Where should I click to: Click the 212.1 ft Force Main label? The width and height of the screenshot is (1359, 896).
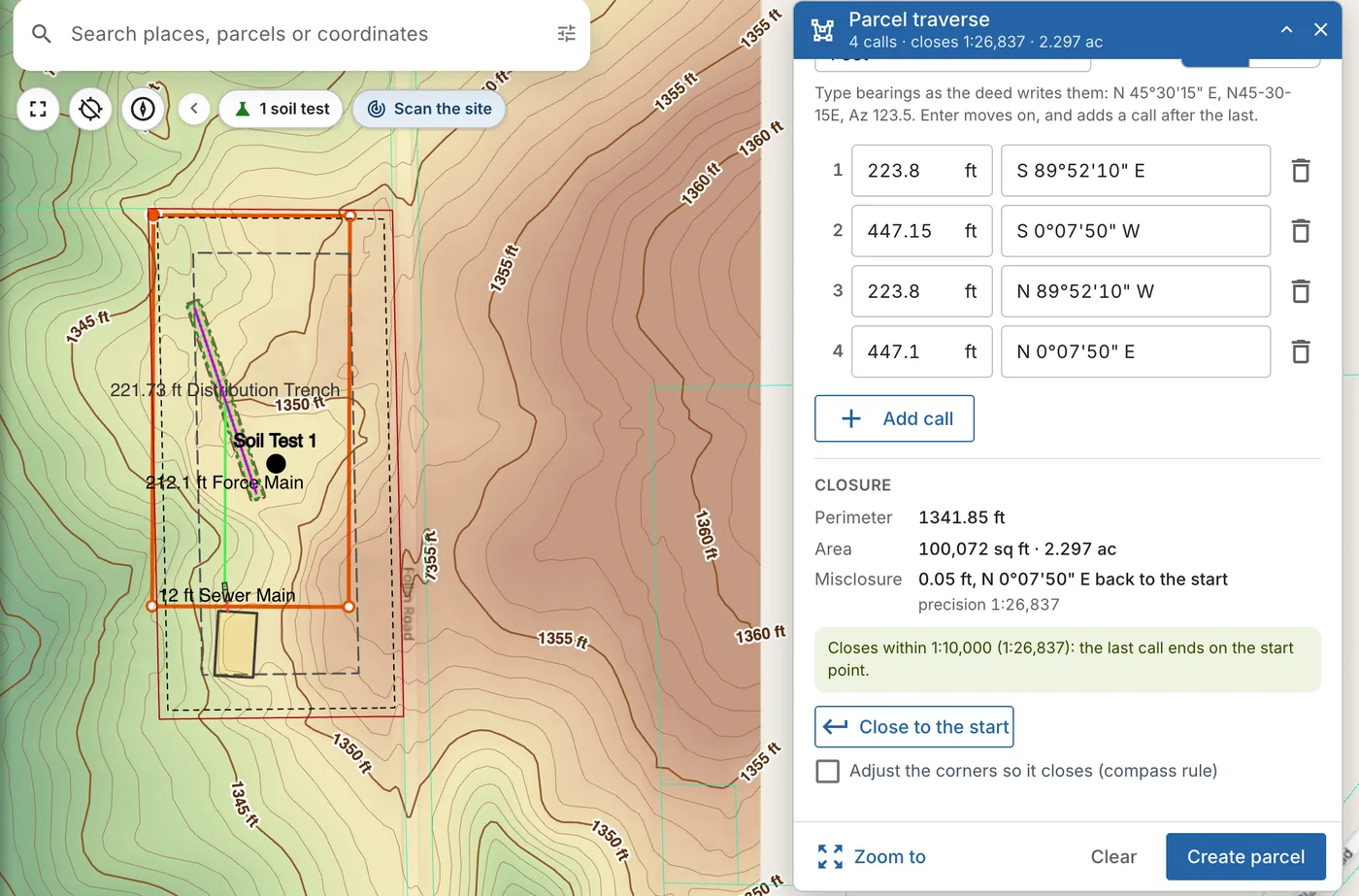point(224,482)
